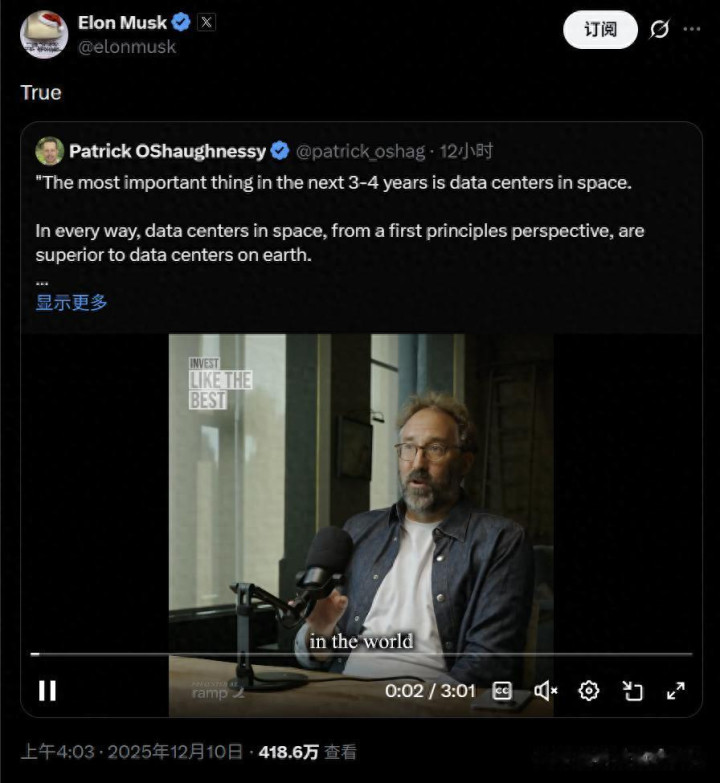Expand quoted tweet with 显示更多

click(x=72, y=302)
